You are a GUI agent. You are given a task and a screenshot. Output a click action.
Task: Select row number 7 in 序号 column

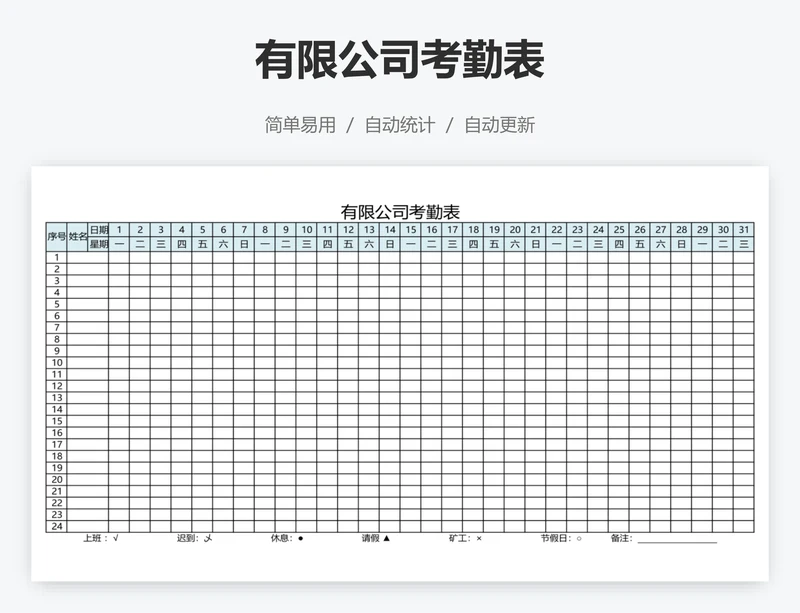(x=57, y=327)
